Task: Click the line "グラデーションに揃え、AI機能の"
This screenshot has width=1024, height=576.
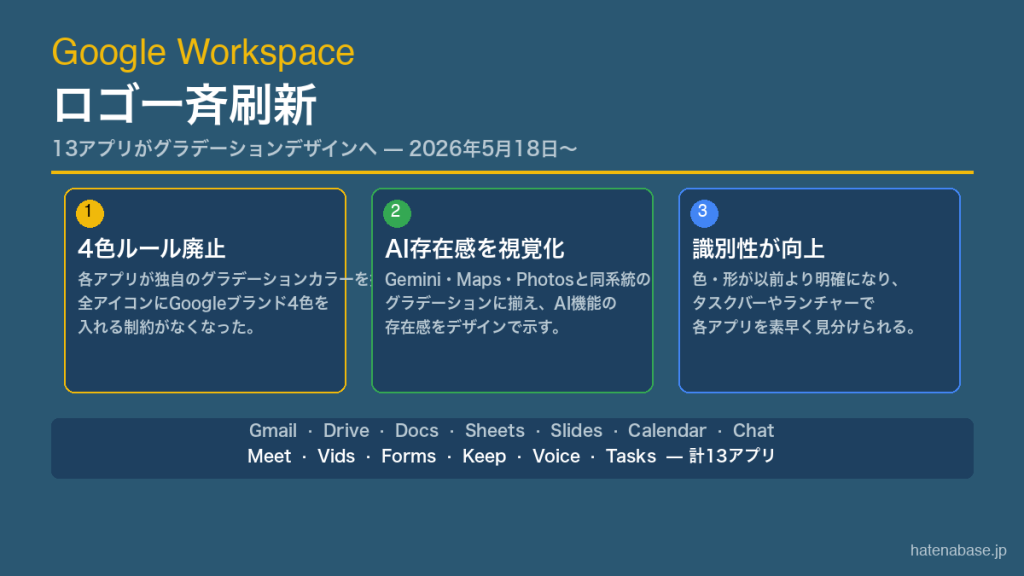Action: click(x=500, y=303)
